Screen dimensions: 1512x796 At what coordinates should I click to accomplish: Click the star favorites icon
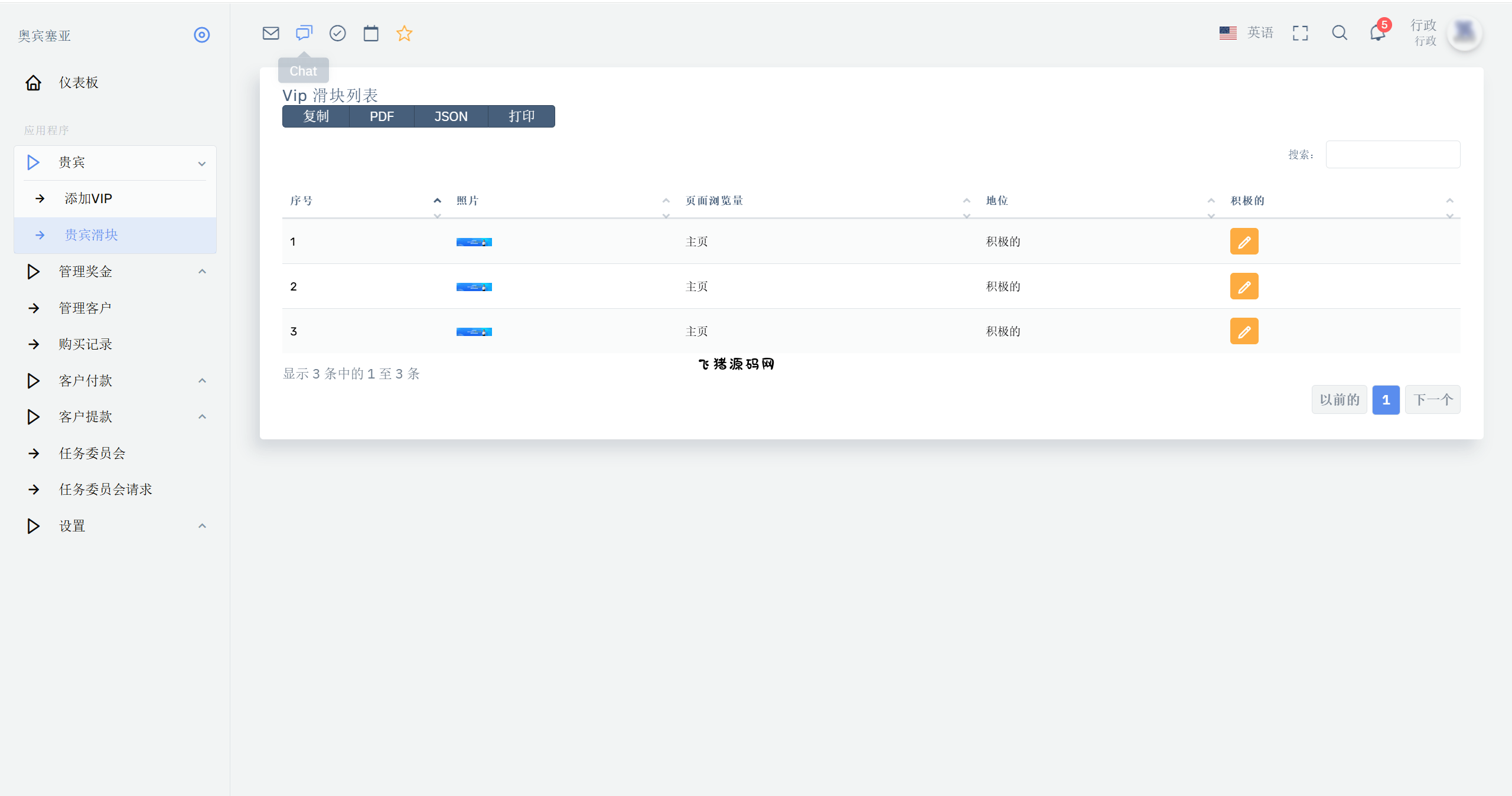(404, 33)
